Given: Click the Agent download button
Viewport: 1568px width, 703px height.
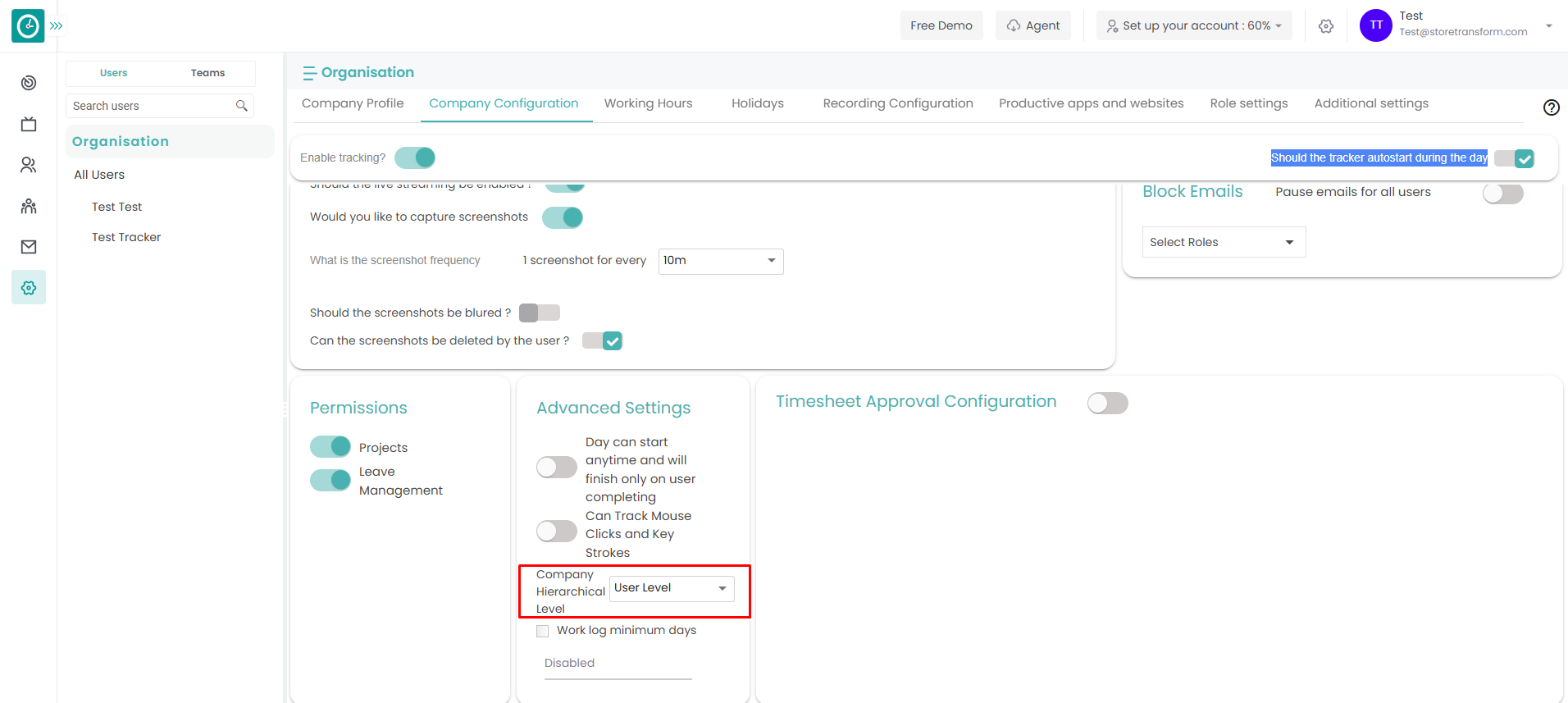Looking at the screenshot, I should [1033, 25].
